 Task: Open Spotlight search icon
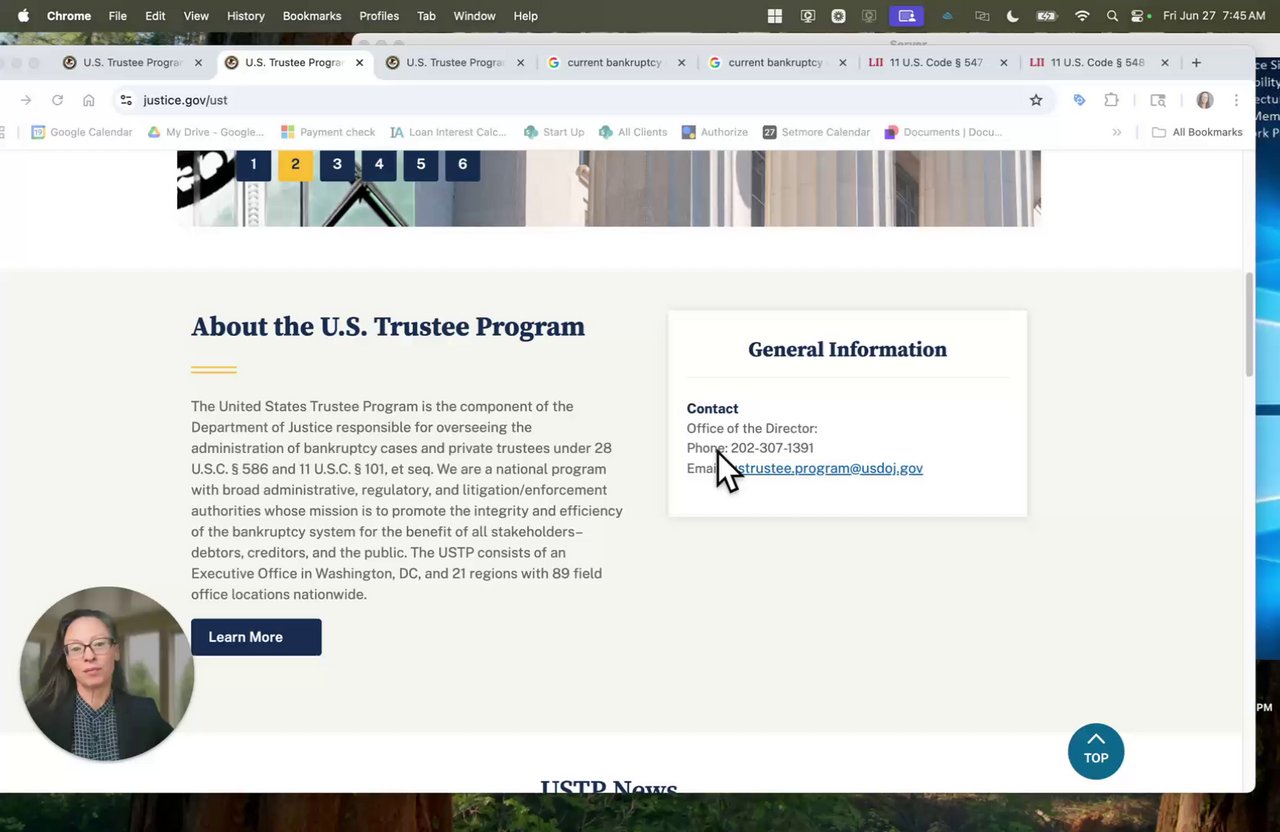[1112, 16]
